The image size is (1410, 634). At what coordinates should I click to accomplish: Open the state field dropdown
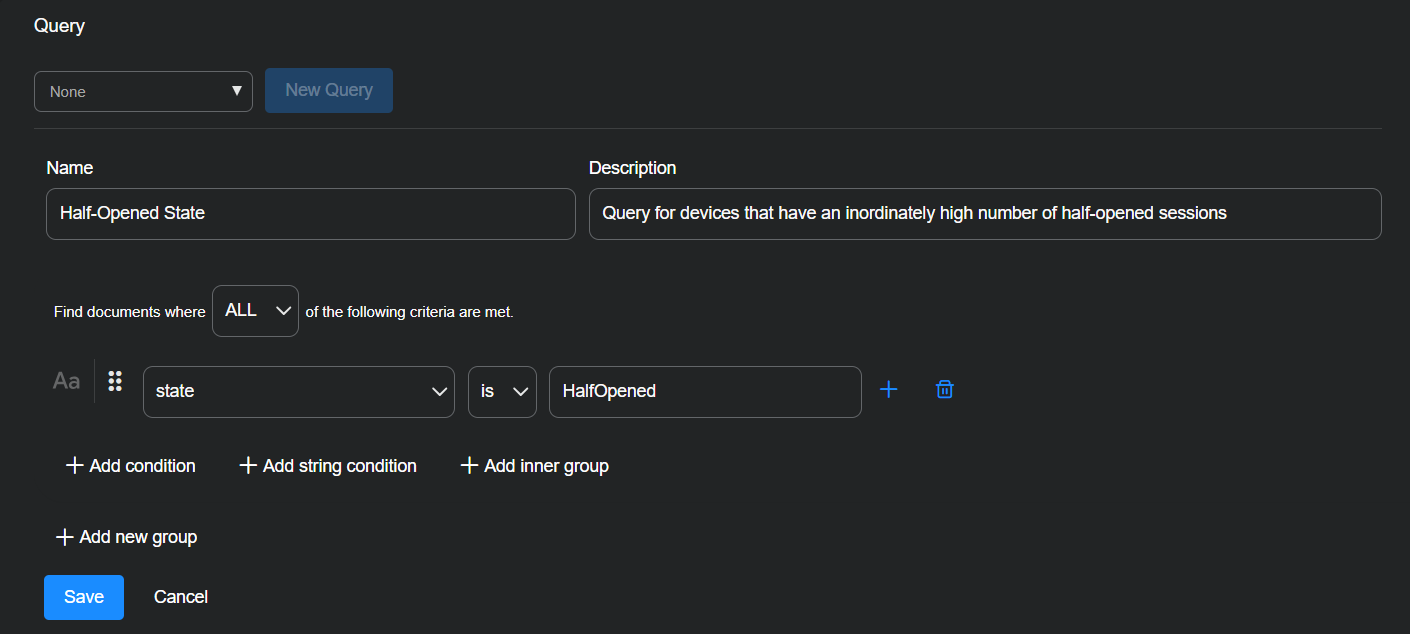[299, 391]
